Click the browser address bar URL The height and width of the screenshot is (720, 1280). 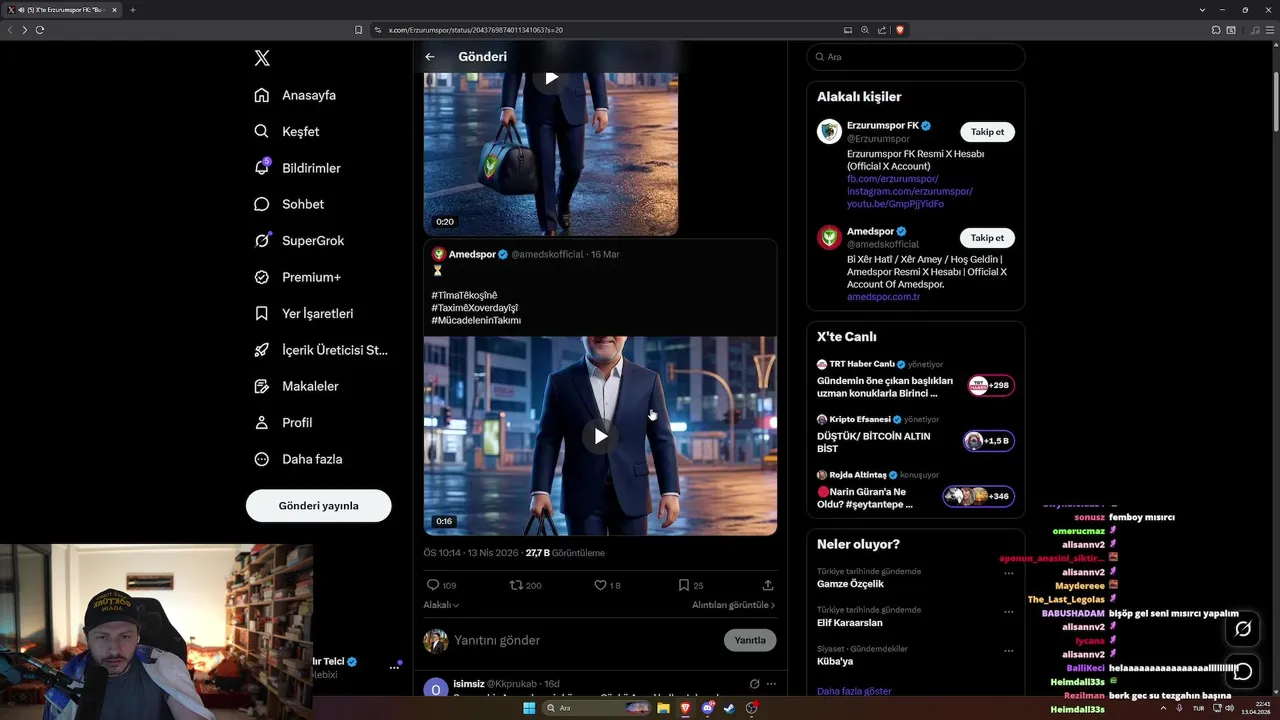[x=475, y=30]
